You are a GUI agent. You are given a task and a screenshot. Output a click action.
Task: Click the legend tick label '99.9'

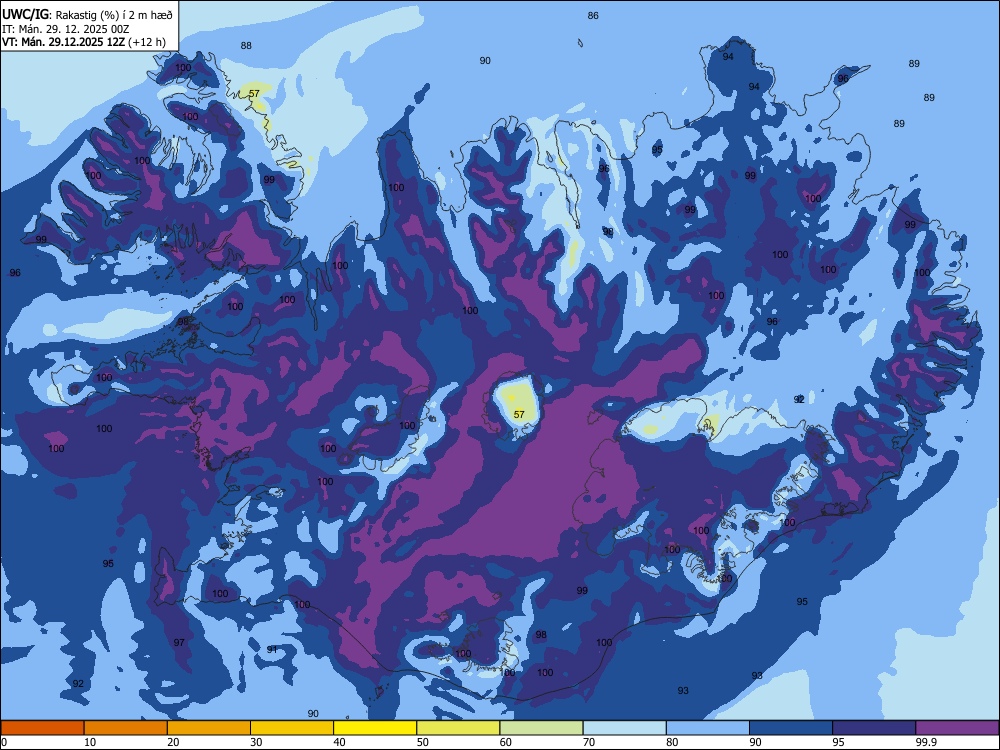coord(925,742)
